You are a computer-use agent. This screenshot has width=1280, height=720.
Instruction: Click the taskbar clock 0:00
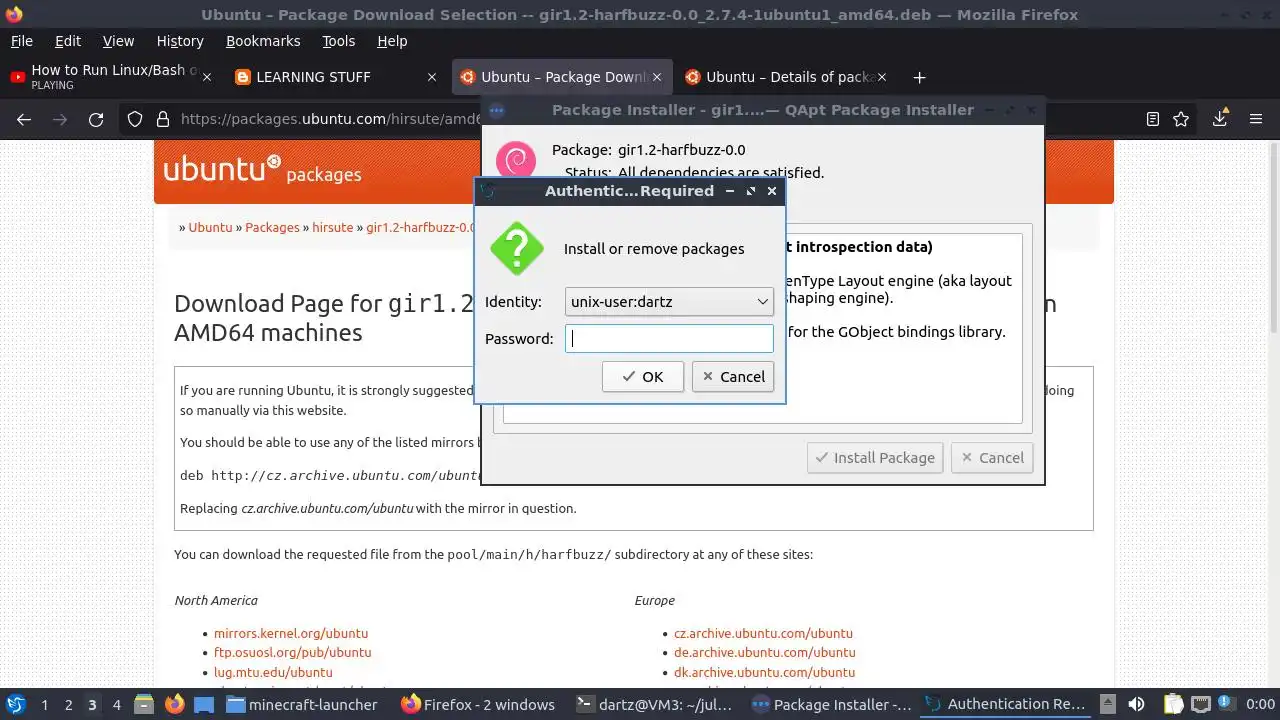[x=1260, y=704]
